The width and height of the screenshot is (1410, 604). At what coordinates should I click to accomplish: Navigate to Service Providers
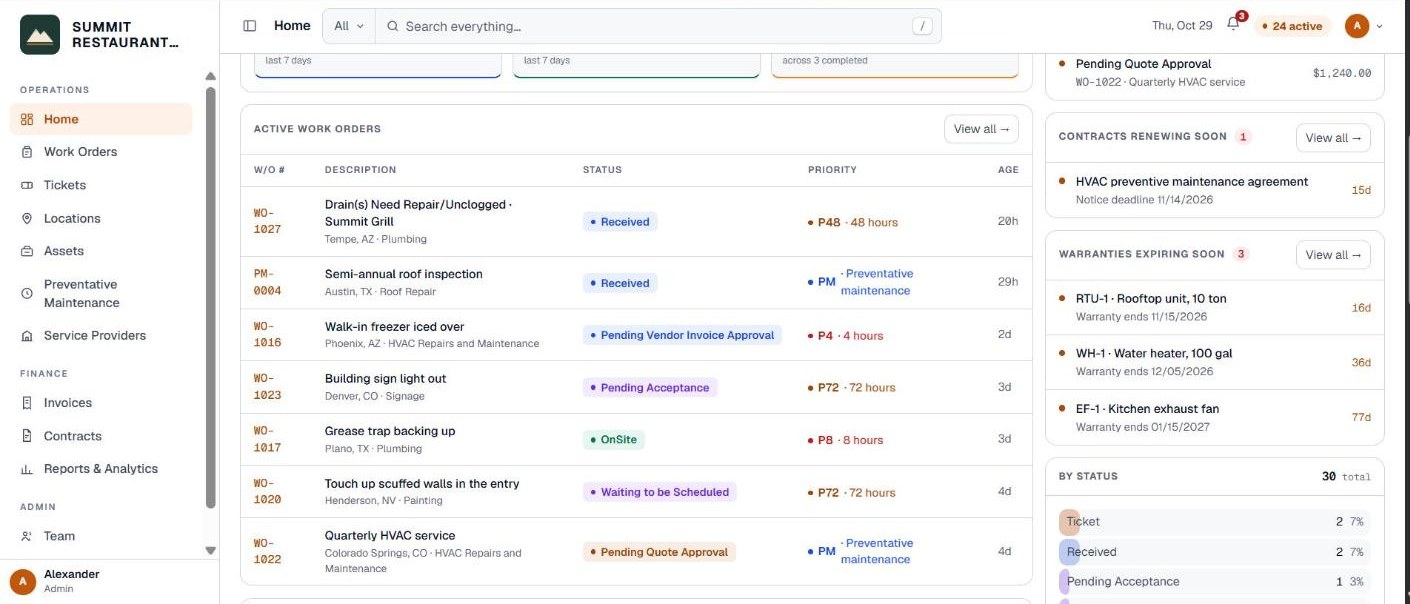[x=101, y=336]
